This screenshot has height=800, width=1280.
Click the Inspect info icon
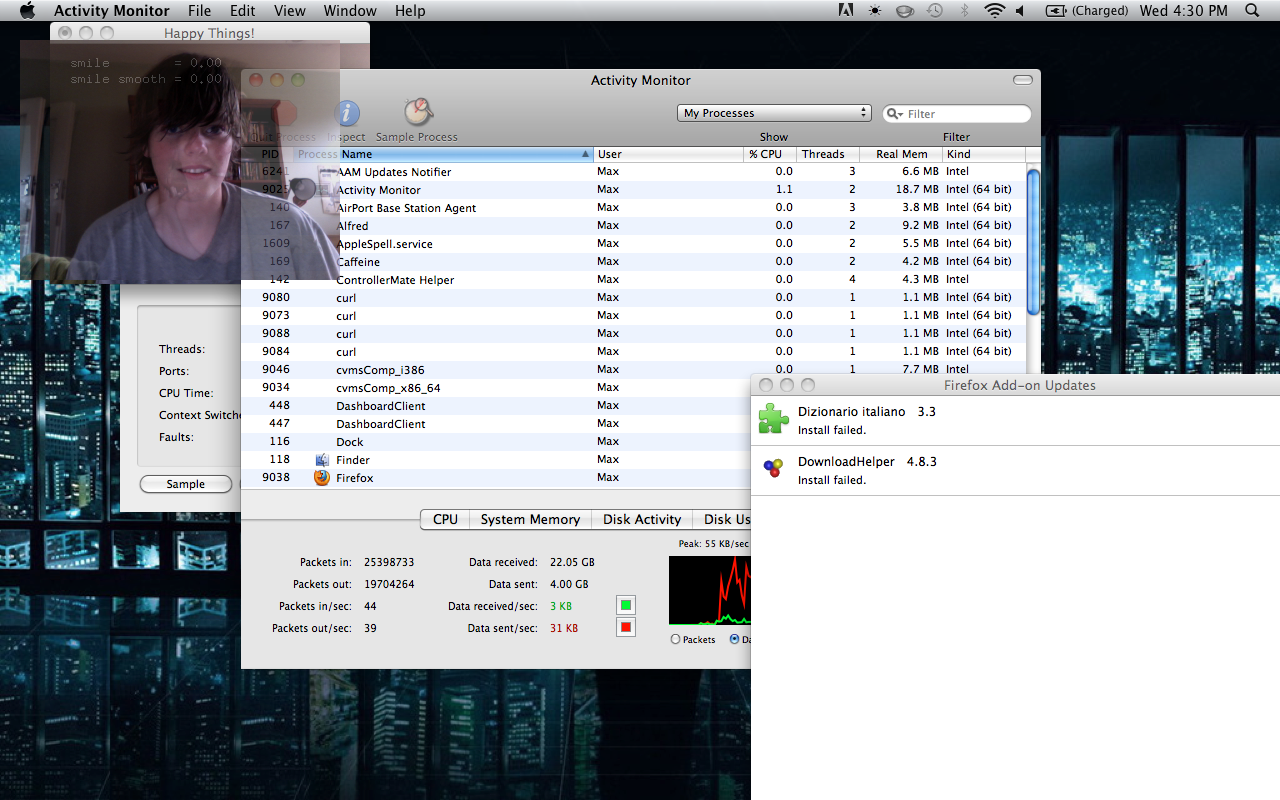(x=347, y=114)
